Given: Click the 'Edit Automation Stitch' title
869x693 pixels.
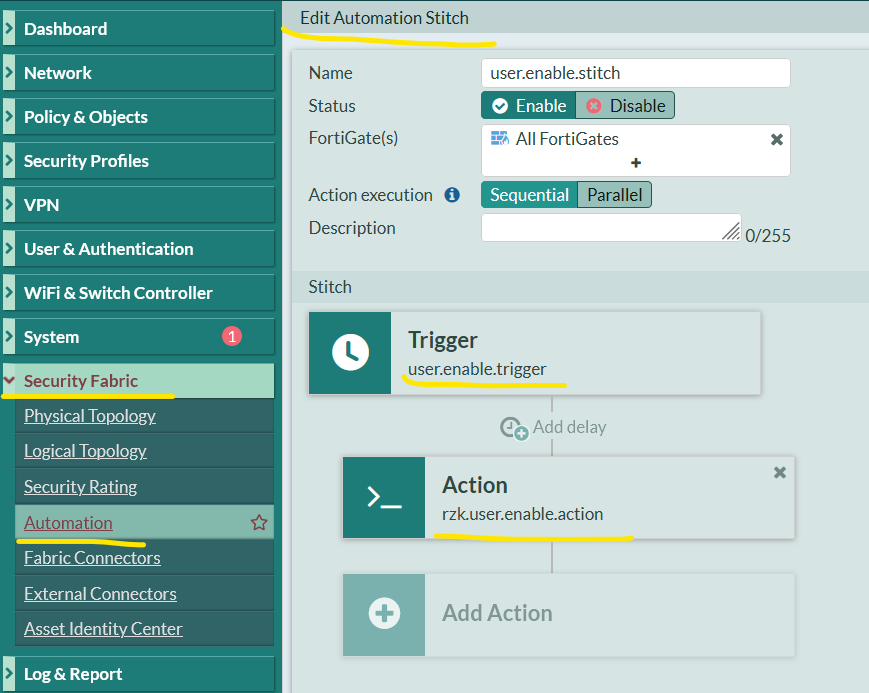Looking at the screenshot, I should tap(384, 18).
